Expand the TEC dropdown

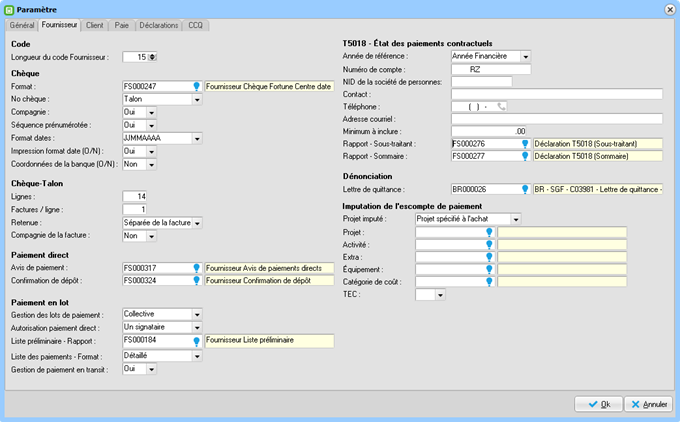(440, 295)
